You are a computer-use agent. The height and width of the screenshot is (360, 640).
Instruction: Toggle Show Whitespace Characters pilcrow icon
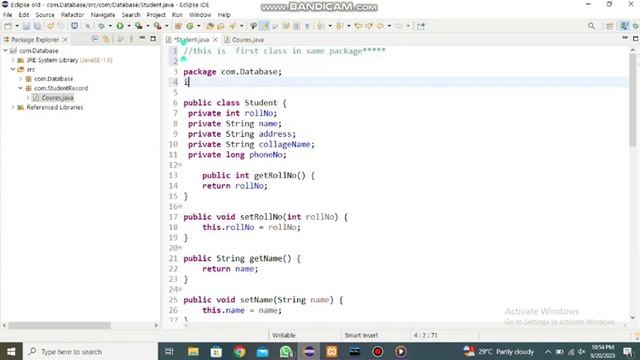pos(307,26)
